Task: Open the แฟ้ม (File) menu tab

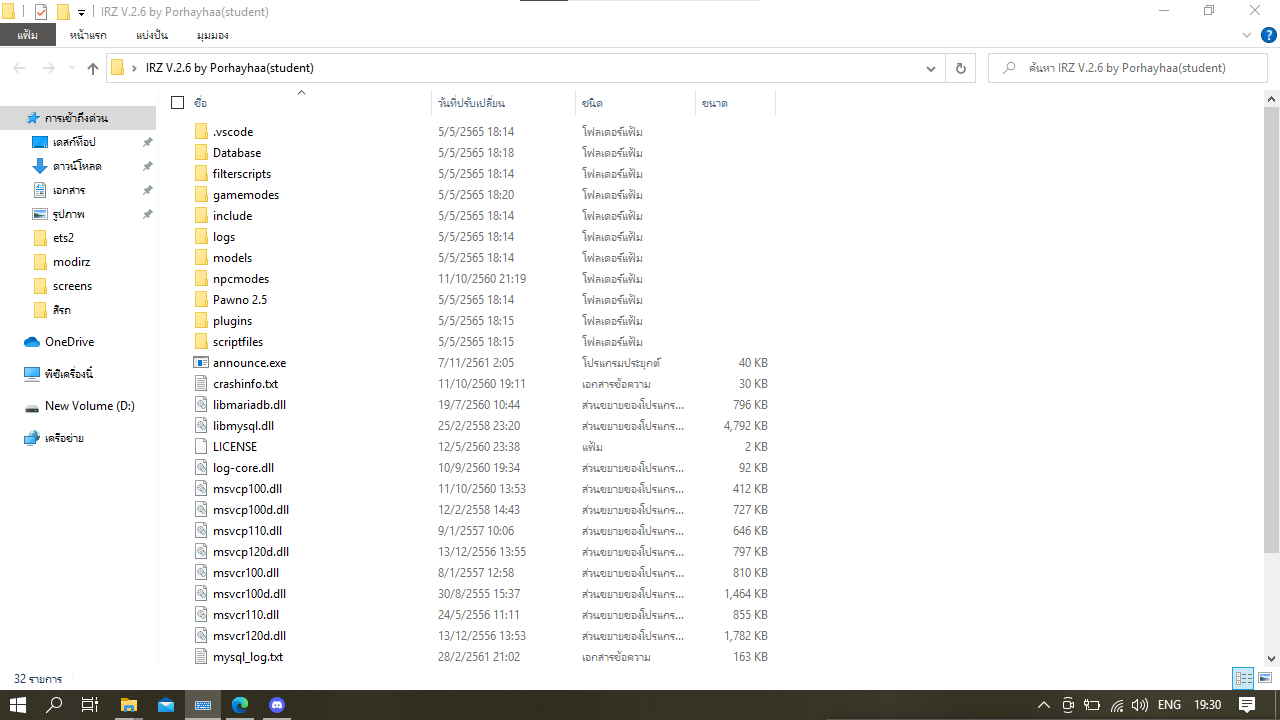Action: click(27, 35)
